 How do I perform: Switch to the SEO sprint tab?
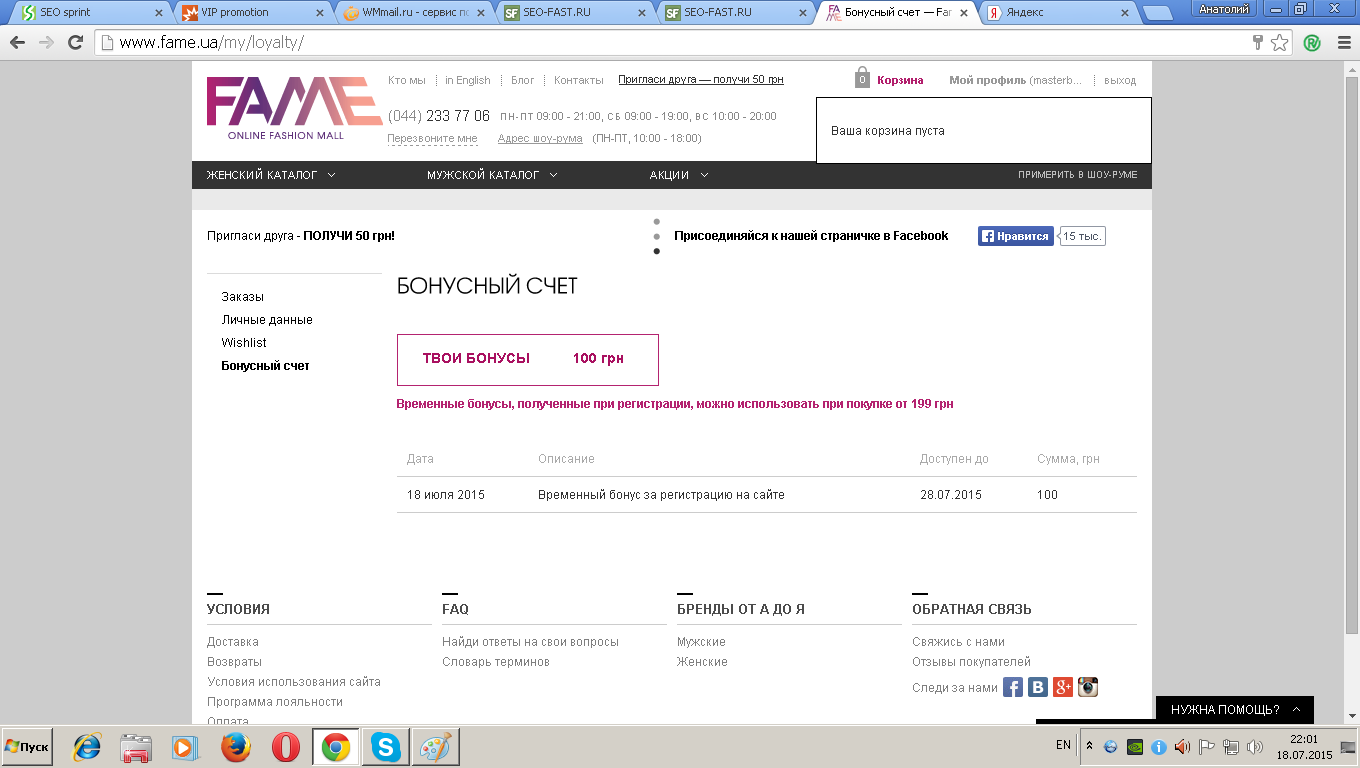(x=92, y=13)
